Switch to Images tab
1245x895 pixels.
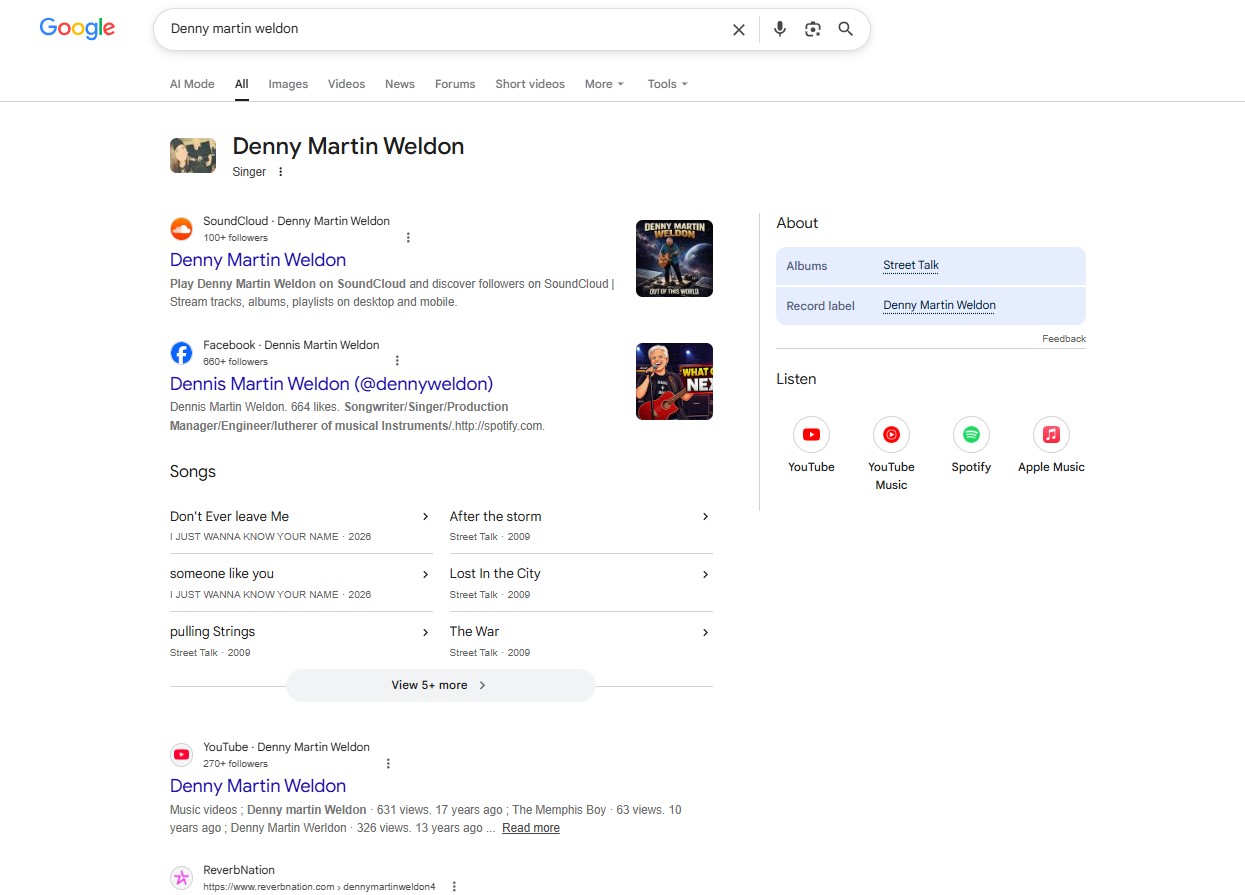(288, 84)
